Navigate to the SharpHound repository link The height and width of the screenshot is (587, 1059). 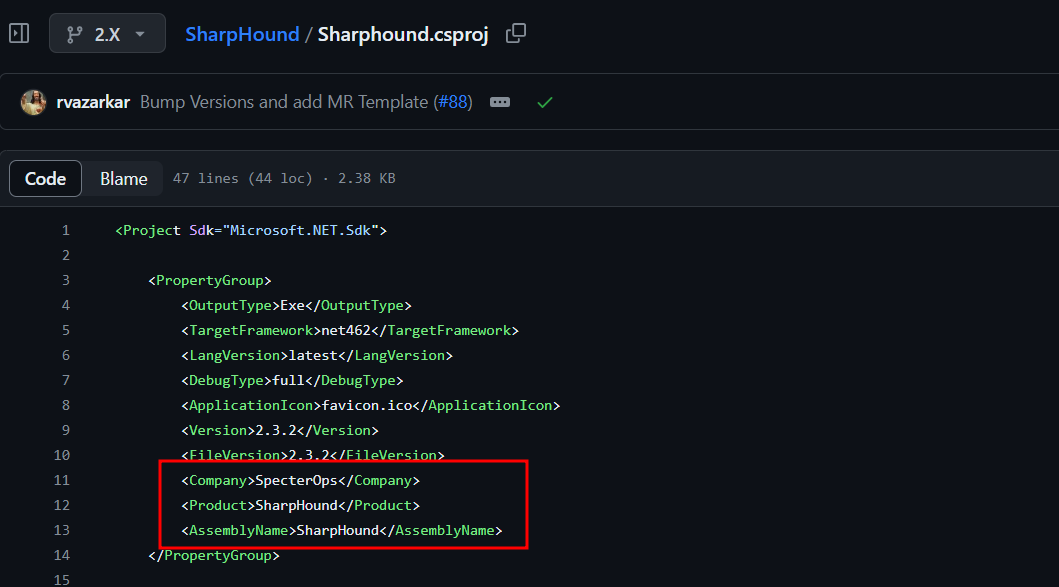click(x=242, y=33)
